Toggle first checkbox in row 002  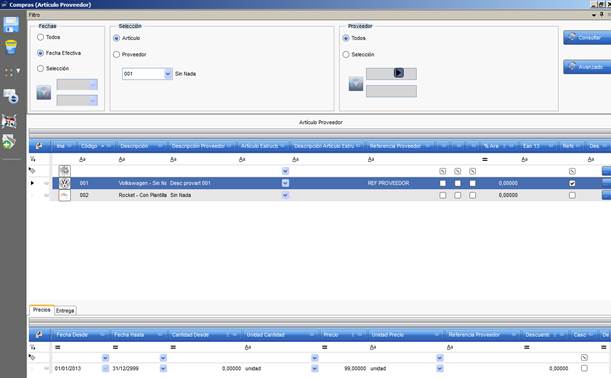coord(443,195)
